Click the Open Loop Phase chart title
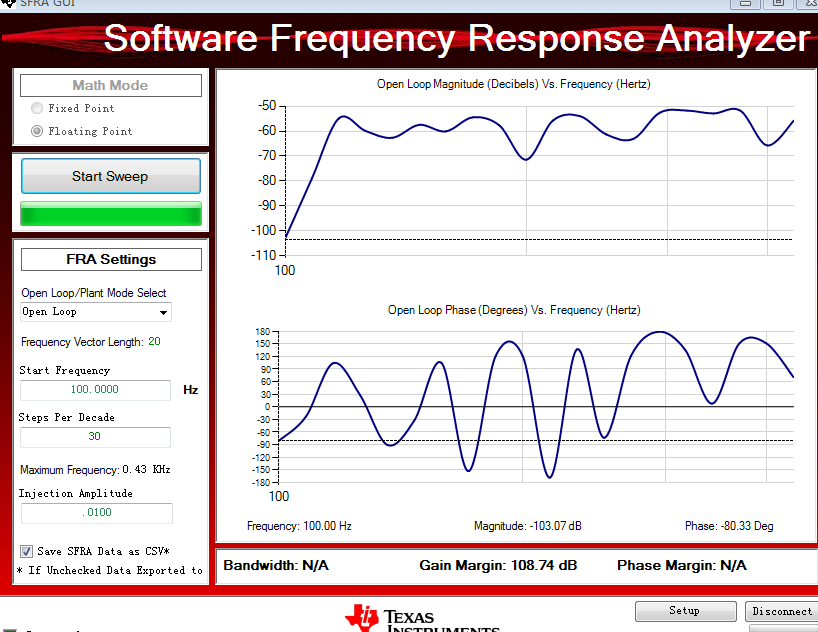This screenshot has width=818, height=632. coord(514,310)
